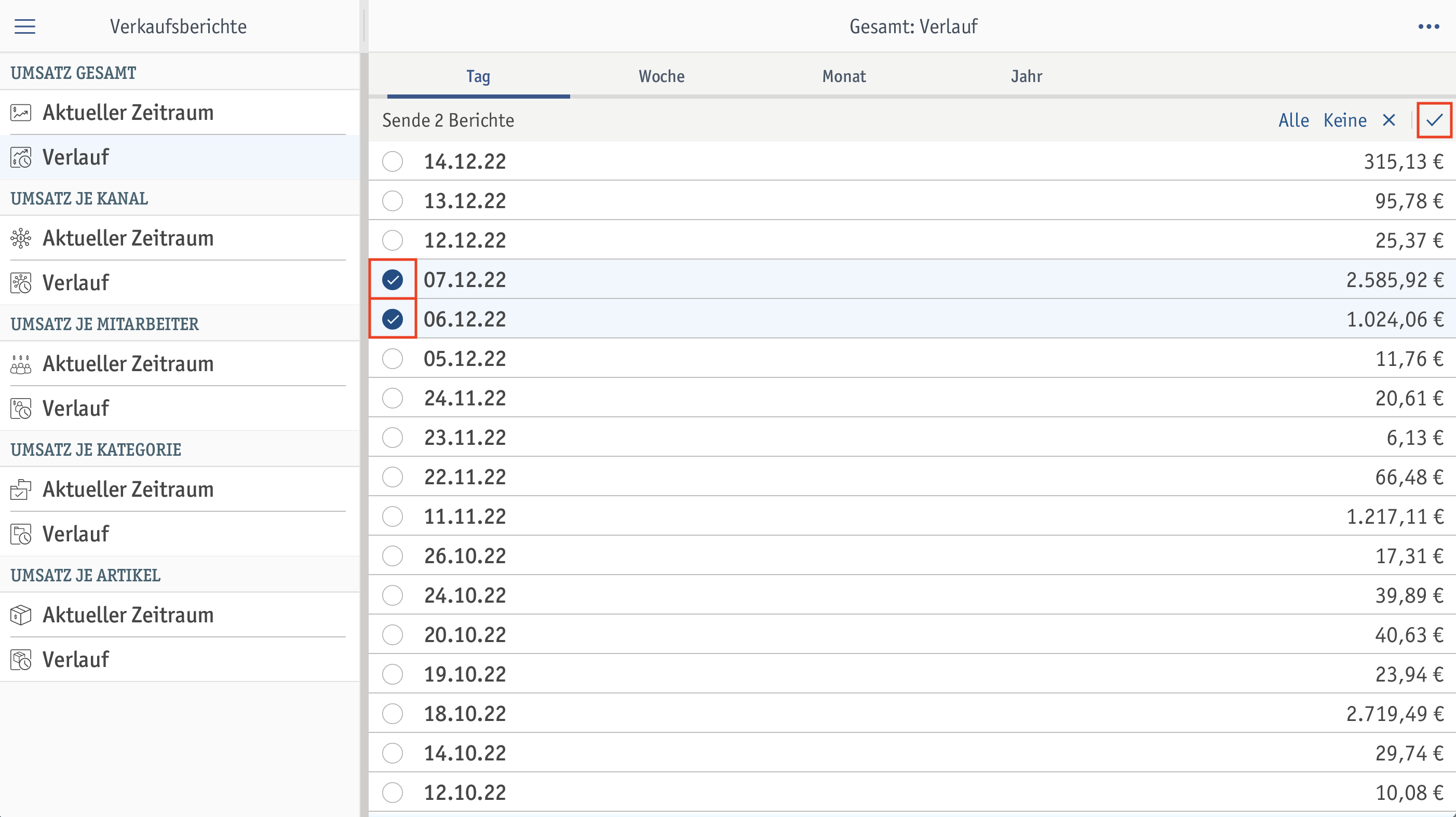Select the 05.12.22 report radio

[x=392, y=359]
